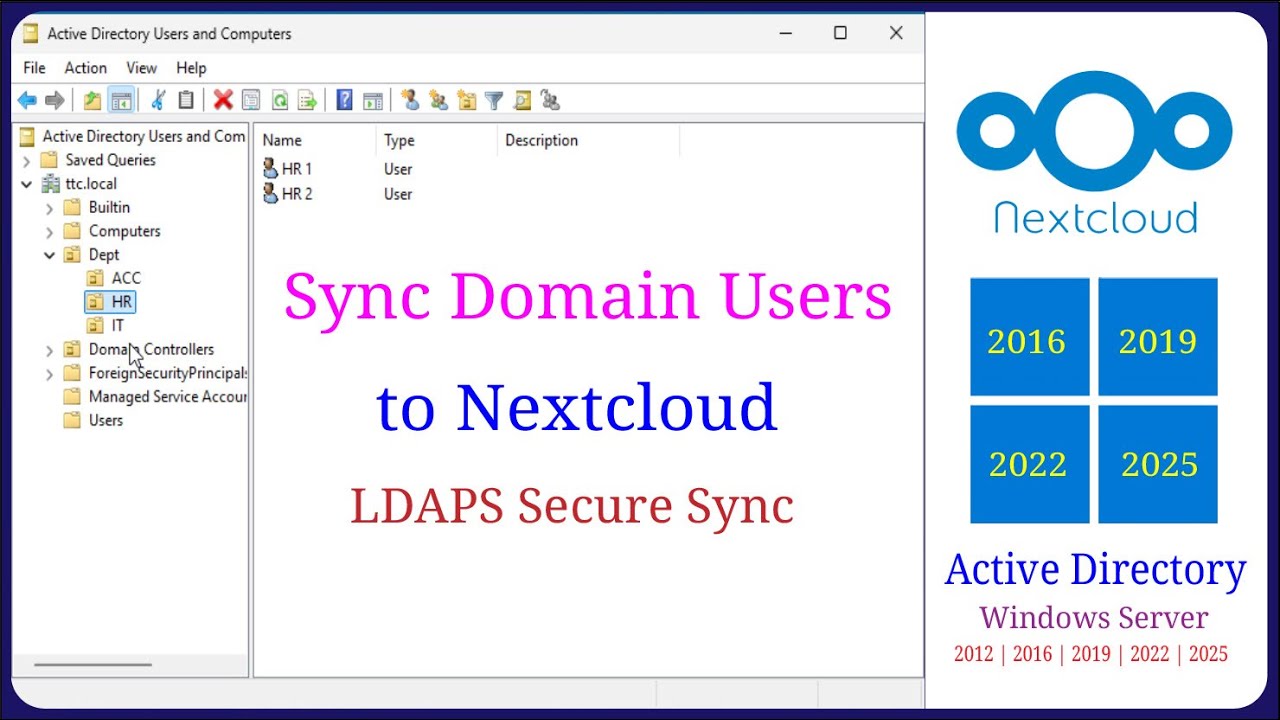Click the Export List toolbar icon

point(307,100)
